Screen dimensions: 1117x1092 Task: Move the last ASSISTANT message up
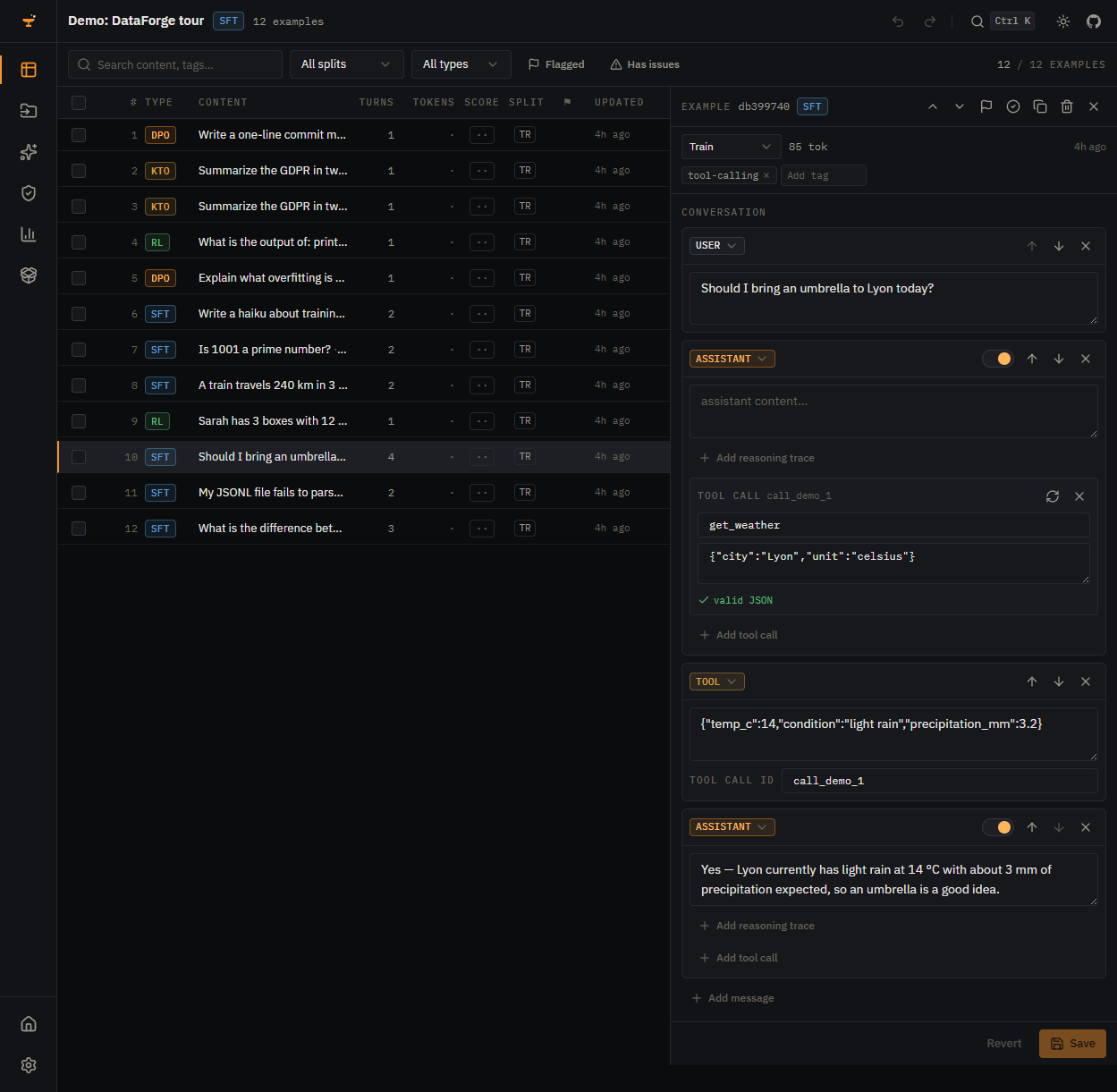point(1032,827)
